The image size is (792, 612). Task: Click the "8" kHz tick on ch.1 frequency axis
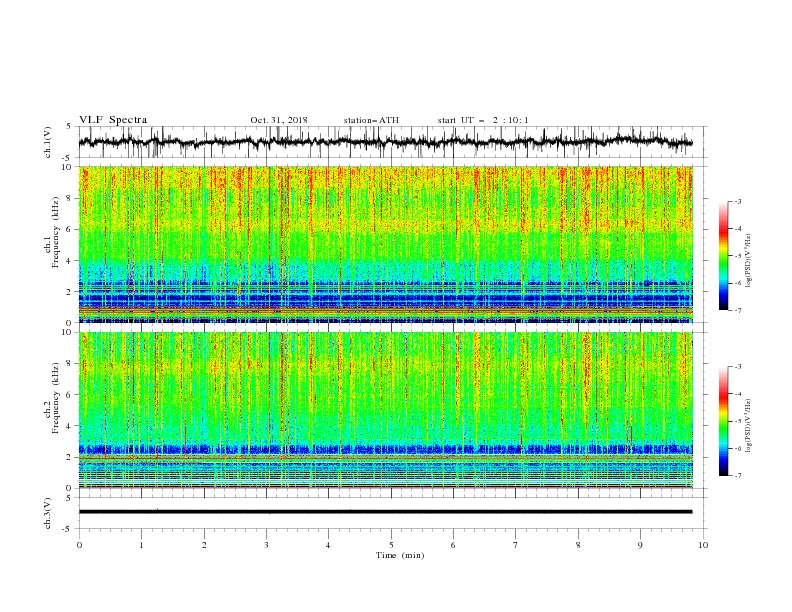click(x=70, y=198)
